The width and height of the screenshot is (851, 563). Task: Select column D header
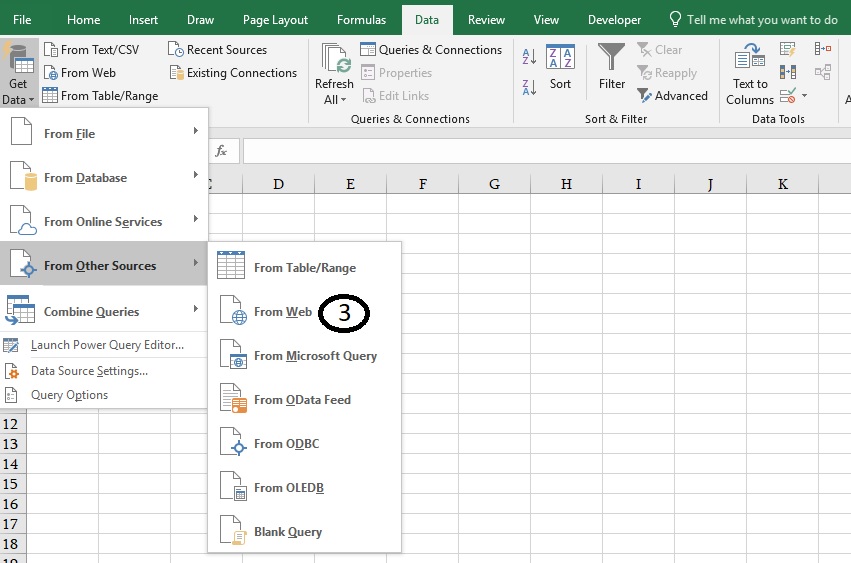tap(278, 184)
